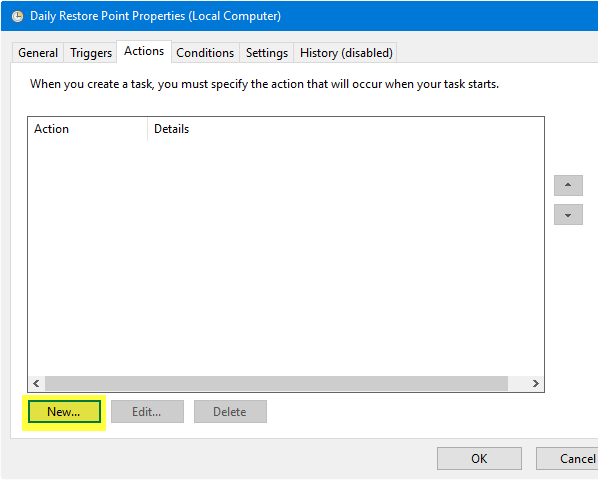The height and width of the screenshot is (480, 598).
Task: Move action down with the down arrow
Action: point(568,215)
